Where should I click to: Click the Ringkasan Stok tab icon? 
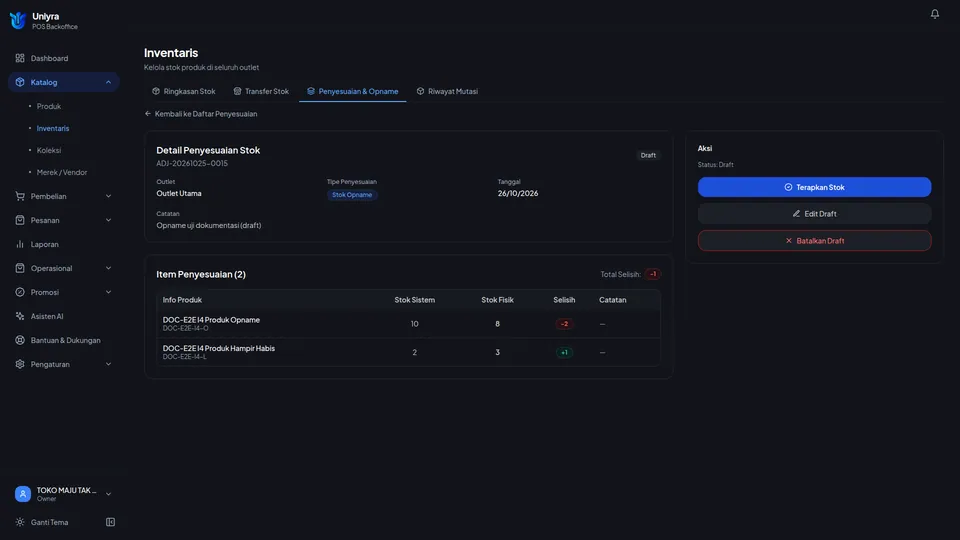pyautogui.click(x=156, y=91)
